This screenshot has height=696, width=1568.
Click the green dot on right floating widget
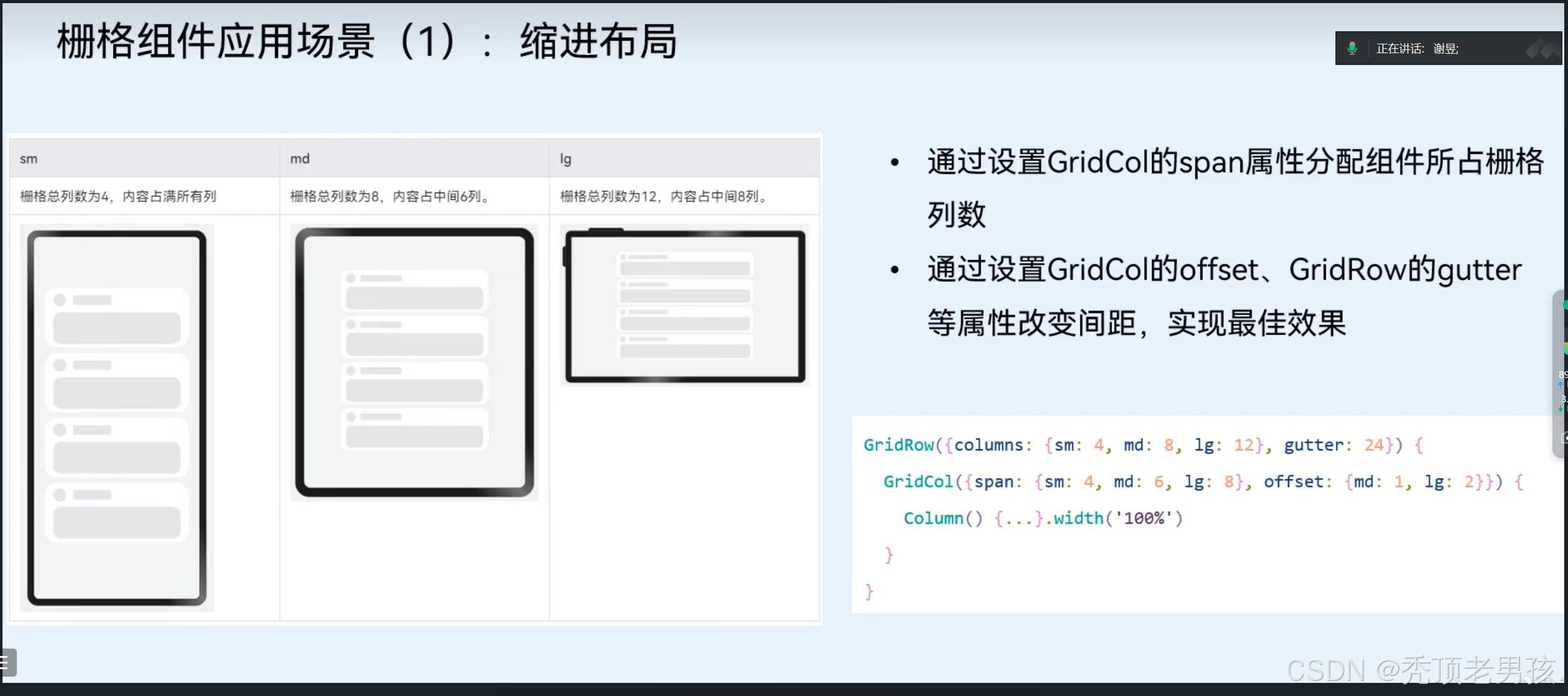coord(1565,305)
